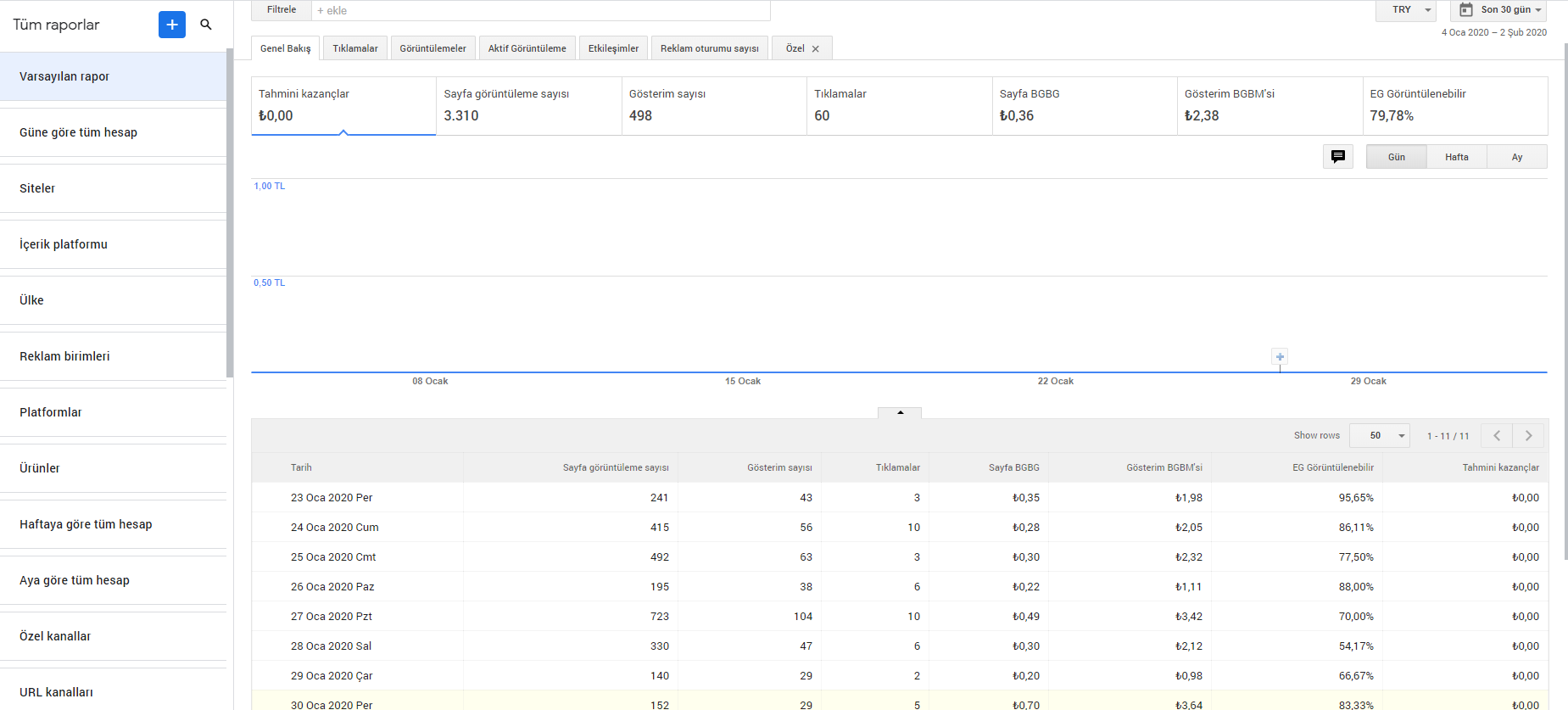Click the main page vertical scrollbar
The height and width of the screenshot is (710, 1568).
[x=1565, y=301]
